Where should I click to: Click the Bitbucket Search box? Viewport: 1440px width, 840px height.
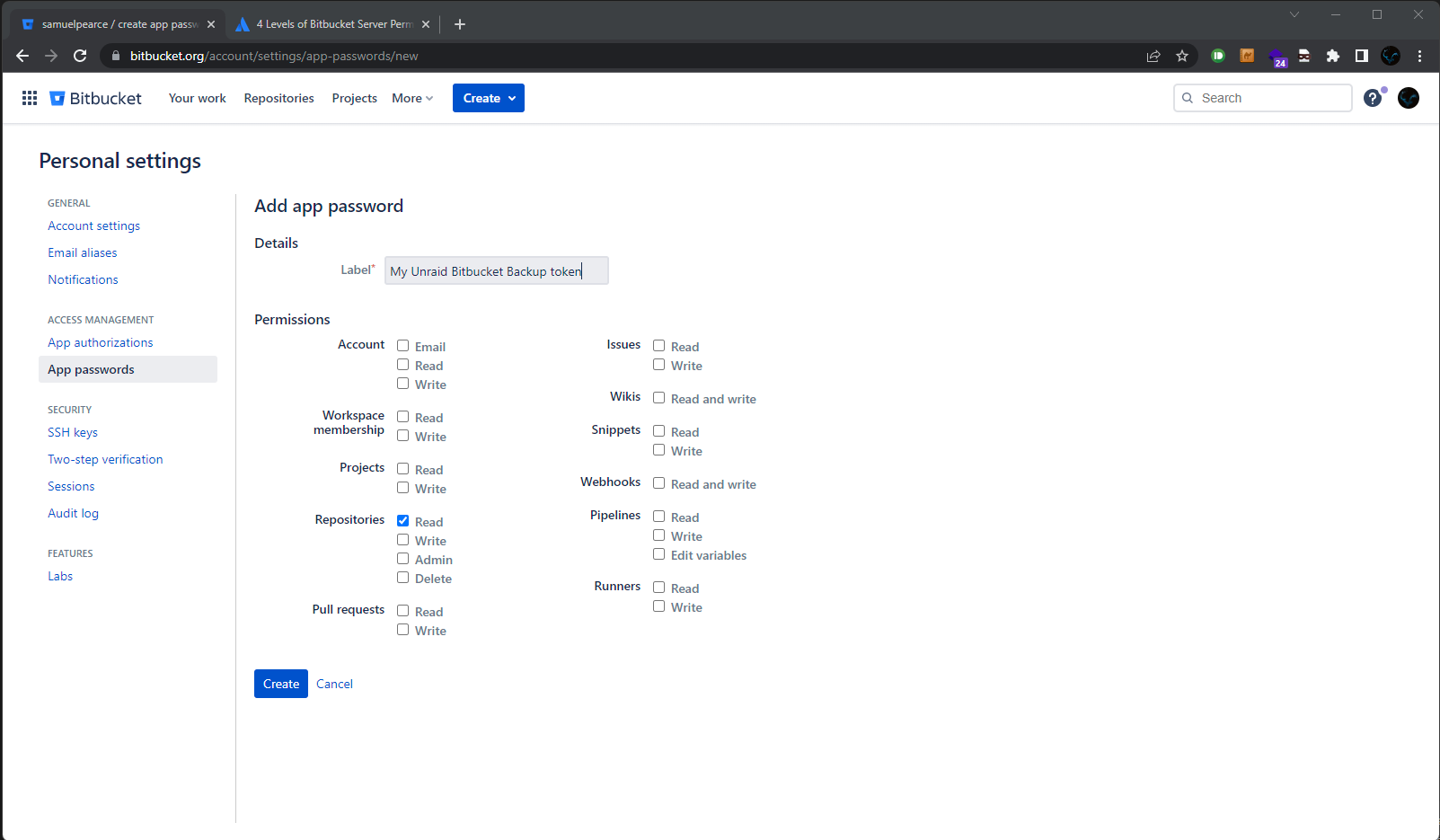coord(1263,98)
